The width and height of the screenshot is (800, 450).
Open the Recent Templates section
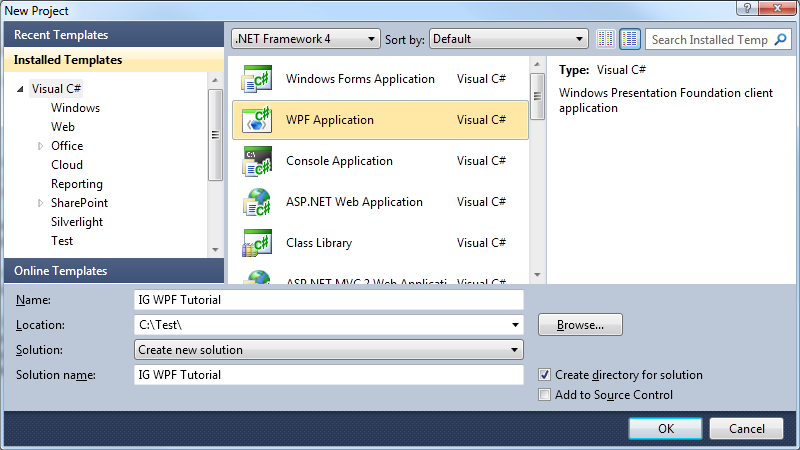tap(114, 35)
